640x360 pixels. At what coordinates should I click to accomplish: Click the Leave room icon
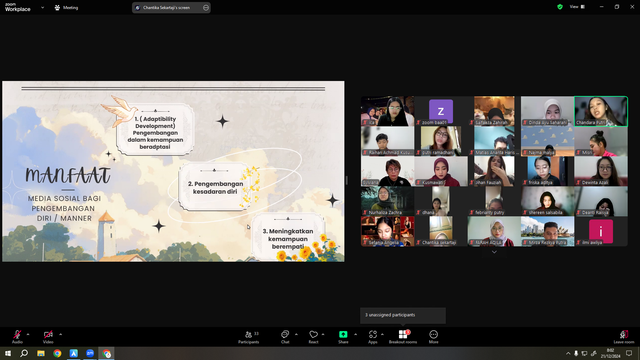[624, 334]
